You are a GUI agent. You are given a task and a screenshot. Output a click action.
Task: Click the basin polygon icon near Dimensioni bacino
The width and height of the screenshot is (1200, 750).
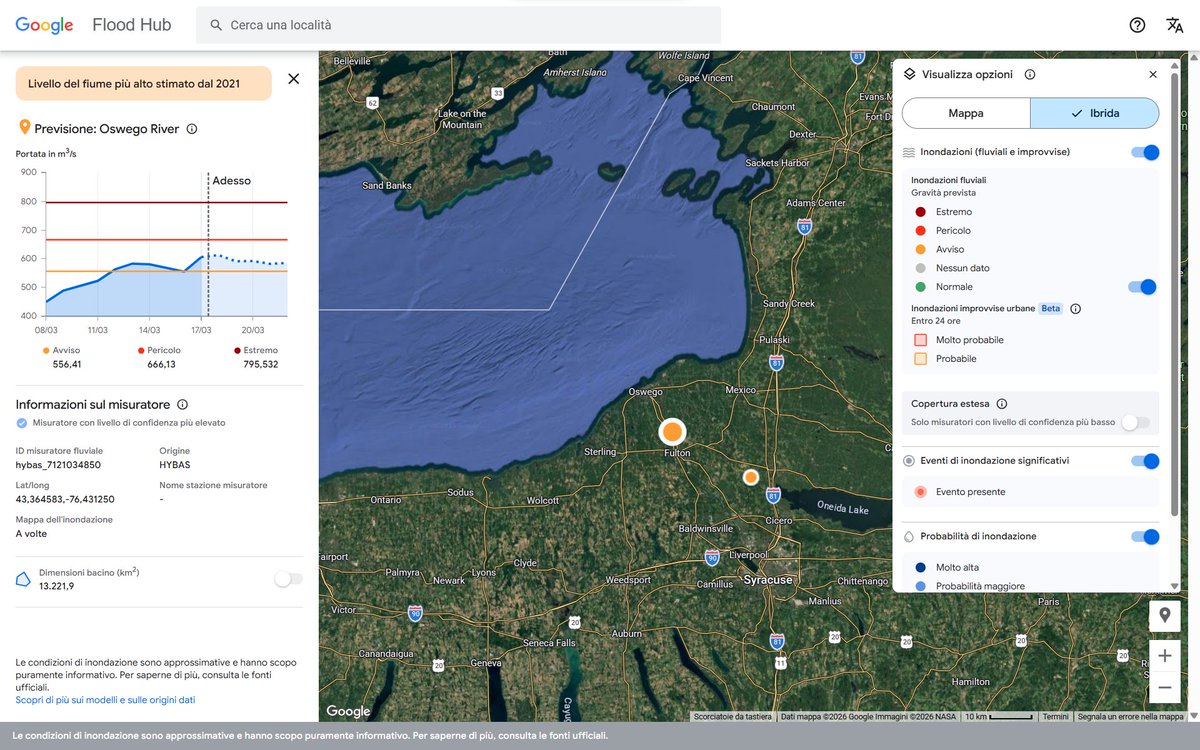point(24,580)
